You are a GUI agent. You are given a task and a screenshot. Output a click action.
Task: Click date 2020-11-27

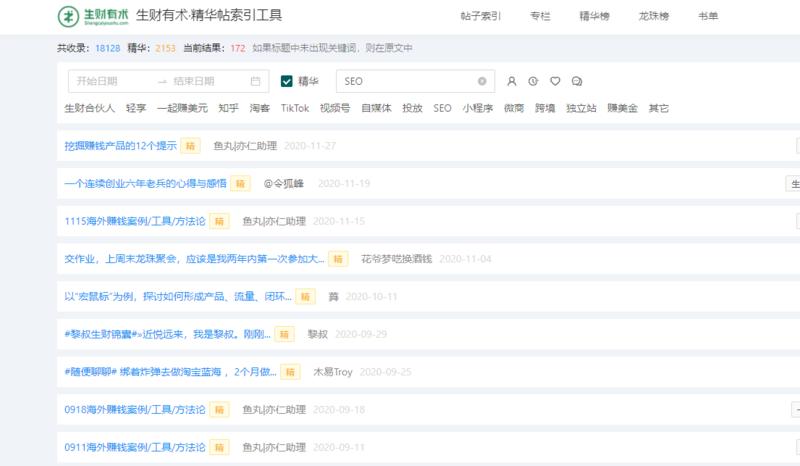(310, 146)
